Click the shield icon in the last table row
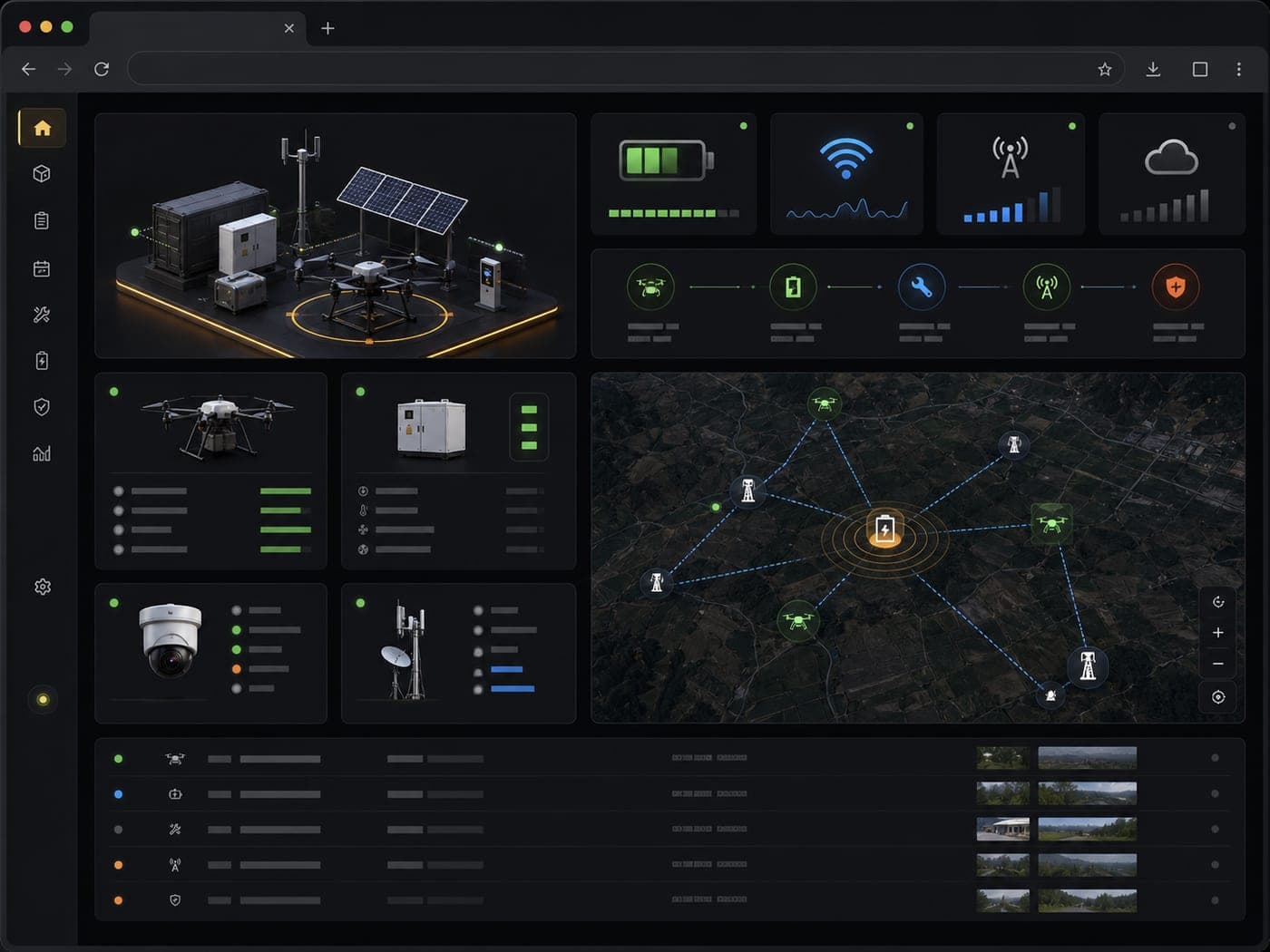 [x=175, y=900]
